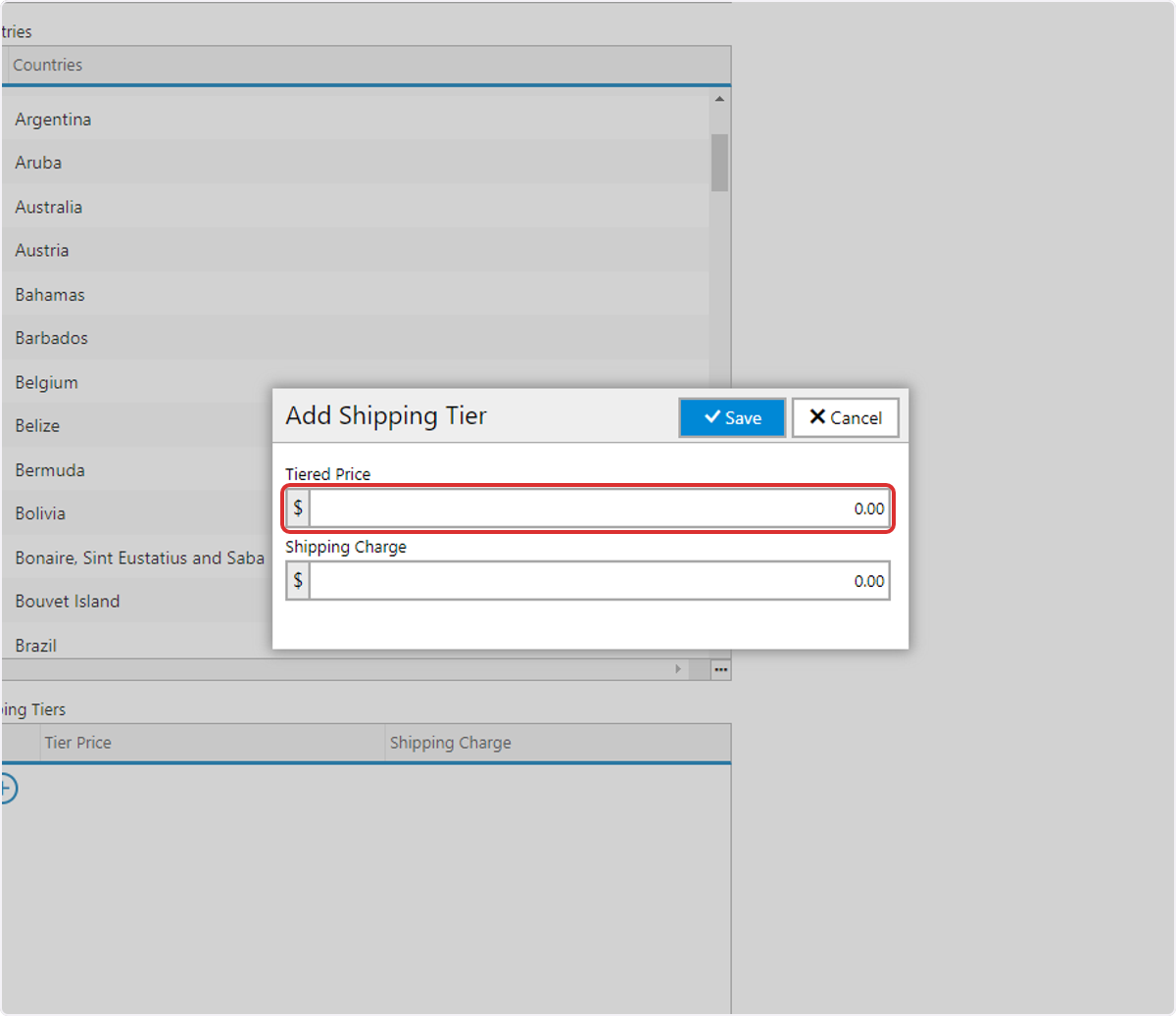Save the new shipping tier

coord(732,417)
